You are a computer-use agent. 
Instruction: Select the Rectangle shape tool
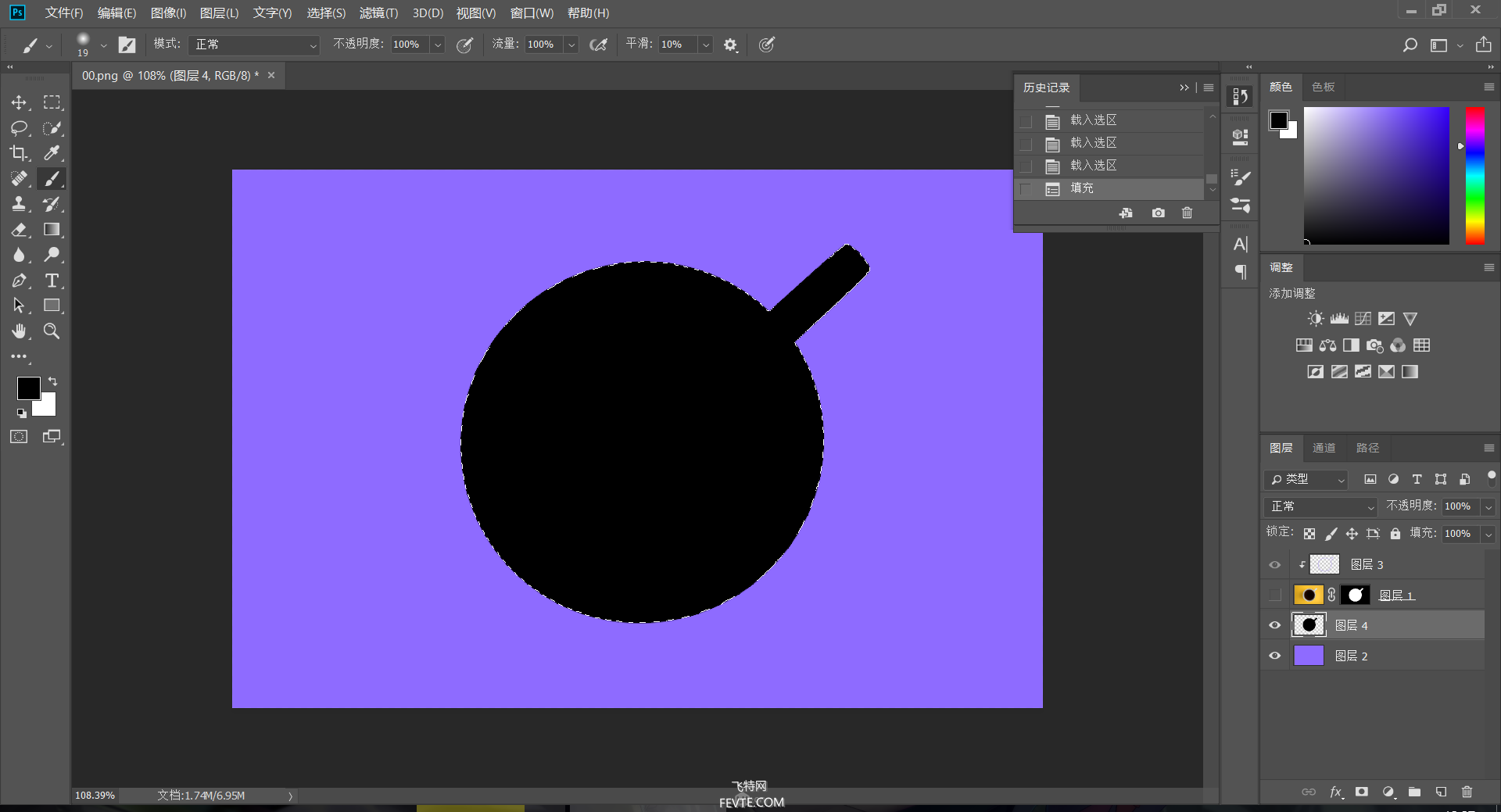[x=52, y=306]
